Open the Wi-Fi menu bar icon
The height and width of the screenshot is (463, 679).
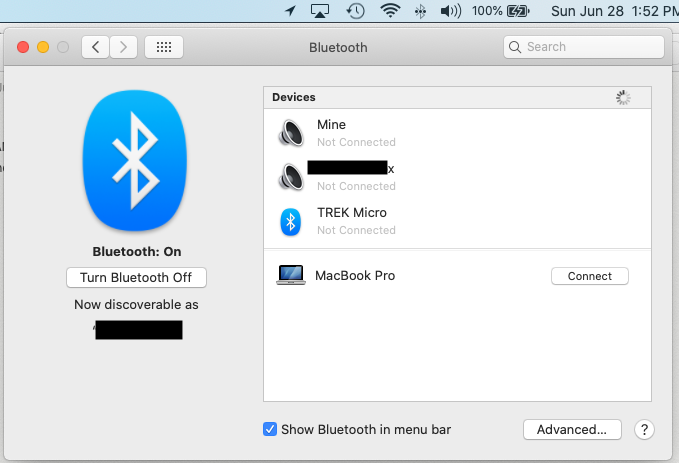(x=390, y=10)
